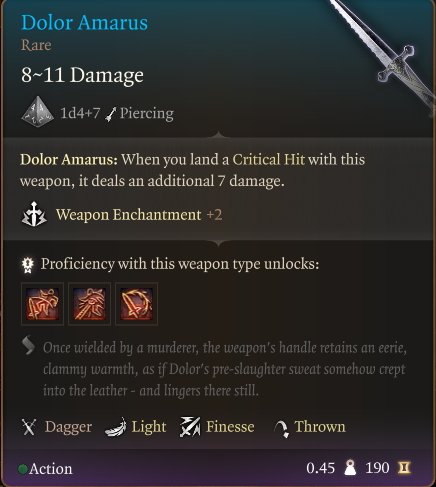Click the d4 damage die icon
The image size is (436, 487).
coord(38,112)
